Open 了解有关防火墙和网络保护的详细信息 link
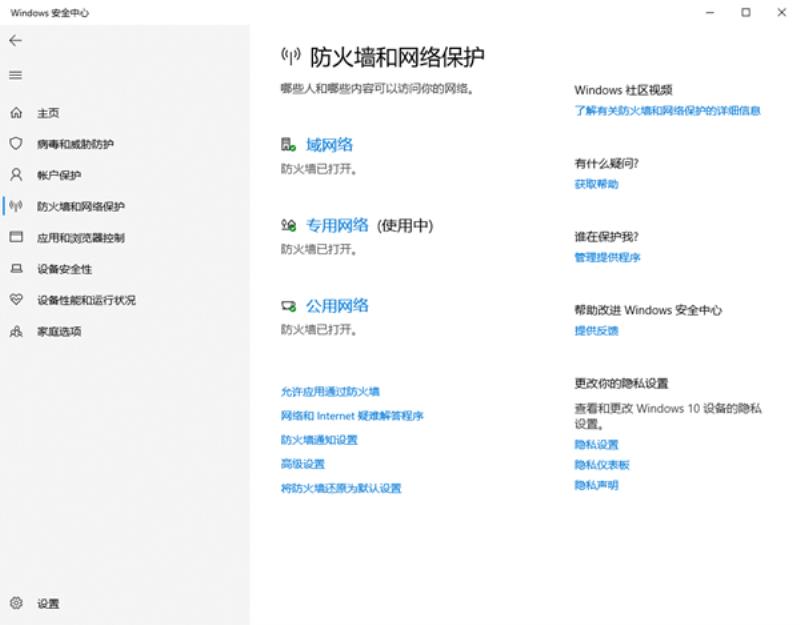800x625 pixels. tap(667, 111)
